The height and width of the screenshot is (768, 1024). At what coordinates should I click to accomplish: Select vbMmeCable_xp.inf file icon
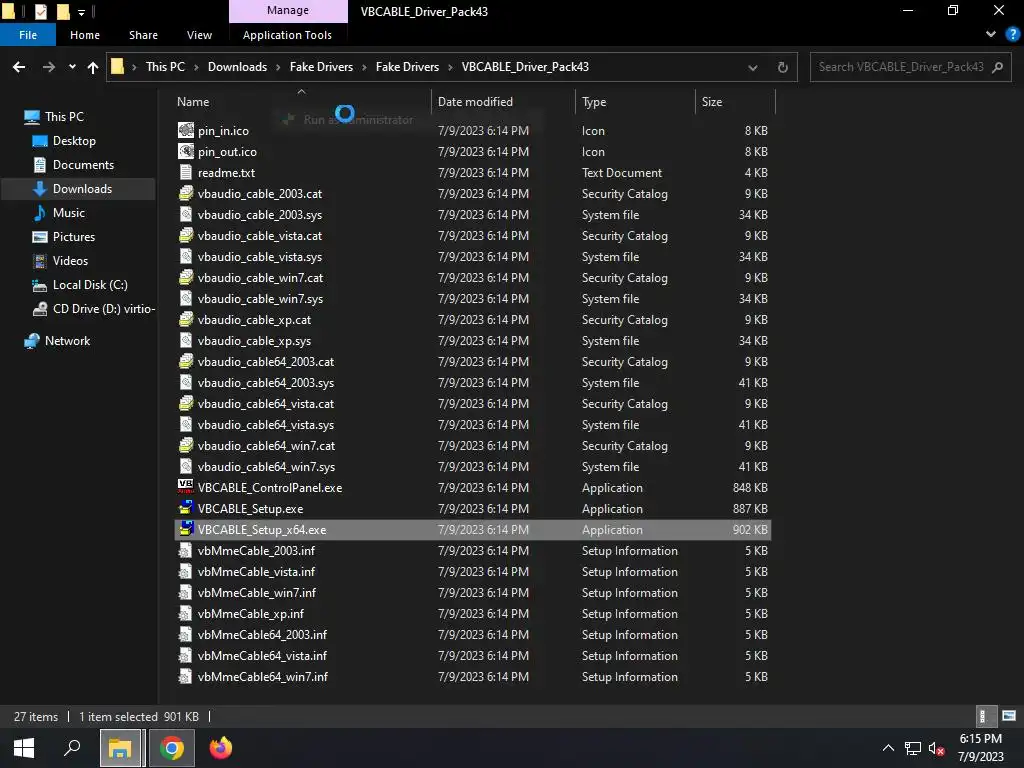point(186,613)
